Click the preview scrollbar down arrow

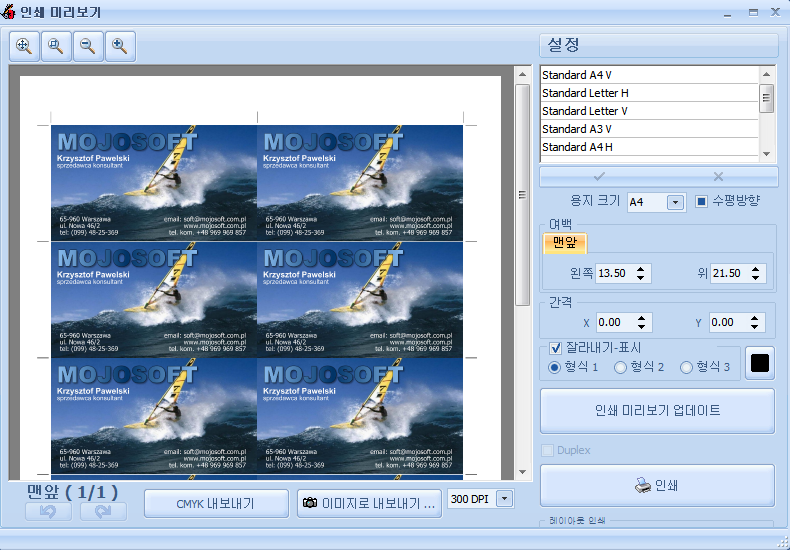[x=522, y=472]
